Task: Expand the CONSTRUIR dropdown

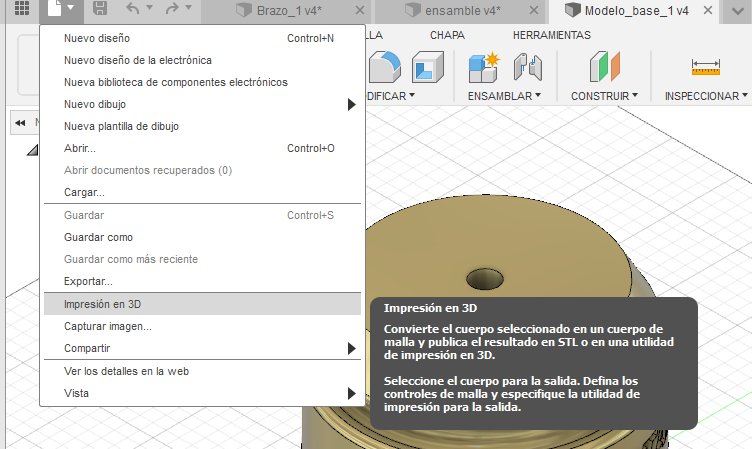Action: 604,96
